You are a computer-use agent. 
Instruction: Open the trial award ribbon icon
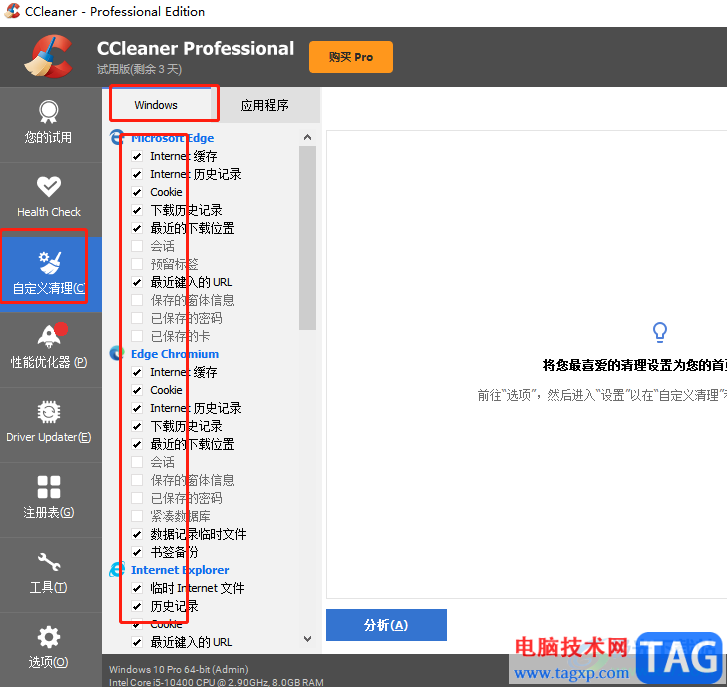pos(49,111)
